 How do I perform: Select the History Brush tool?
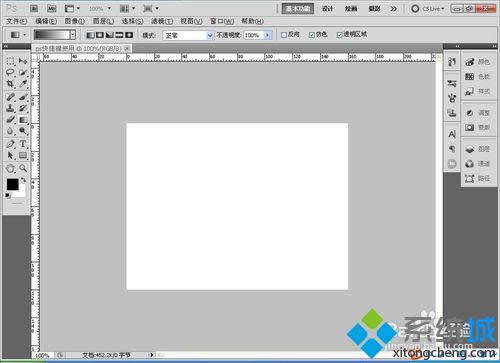pos(23,108)
